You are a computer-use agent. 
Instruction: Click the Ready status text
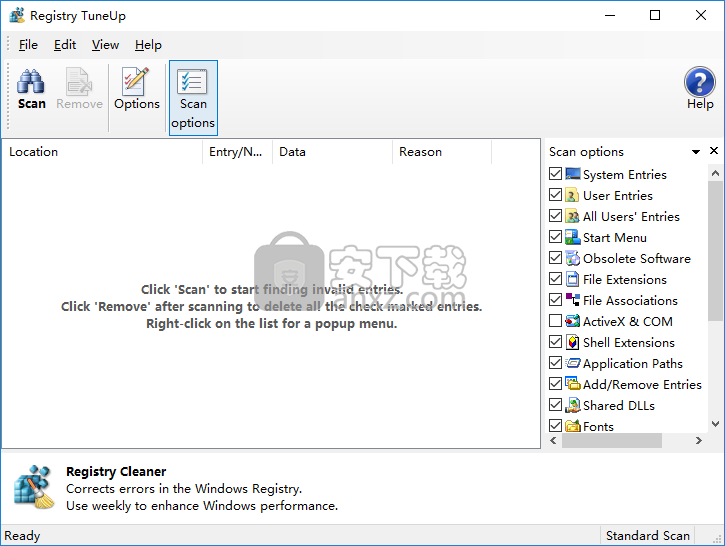pos(22,535)
